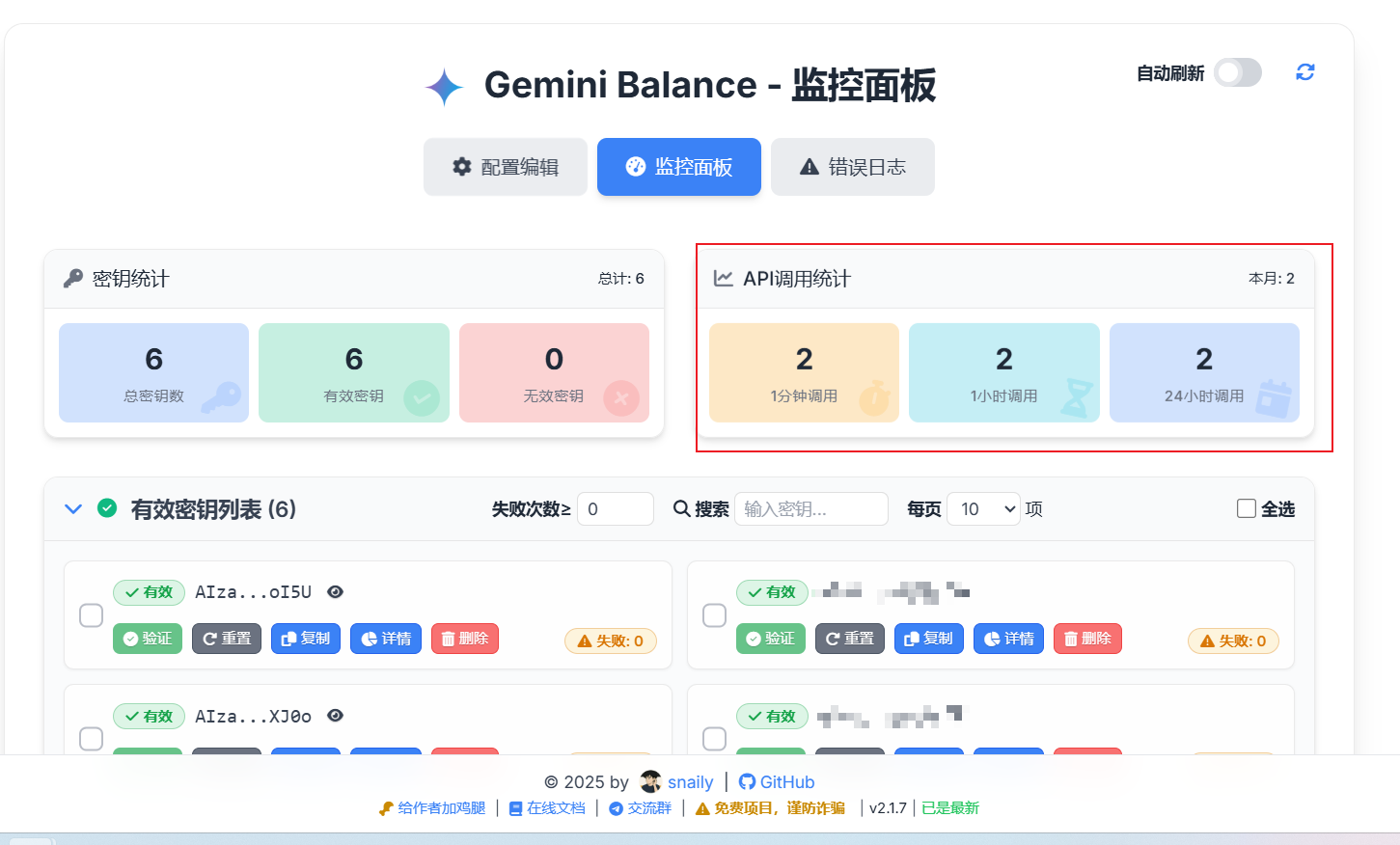
Task: Click the key icon beside 密钥统计
Action: (x=73, y=279)
